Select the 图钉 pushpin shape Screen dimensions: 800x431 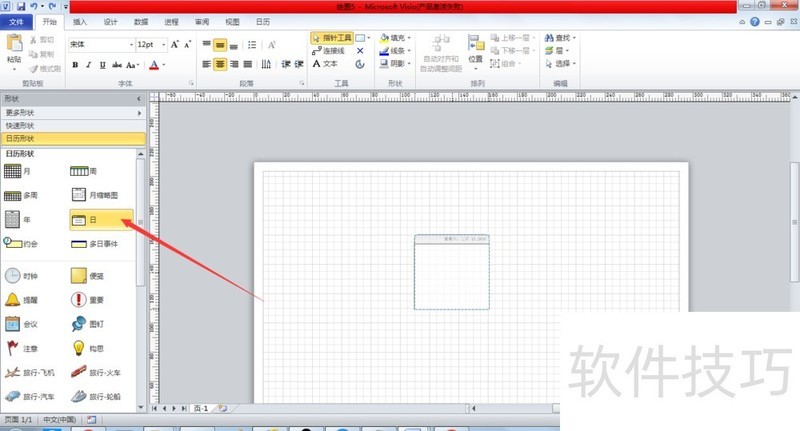click(87, 324)
